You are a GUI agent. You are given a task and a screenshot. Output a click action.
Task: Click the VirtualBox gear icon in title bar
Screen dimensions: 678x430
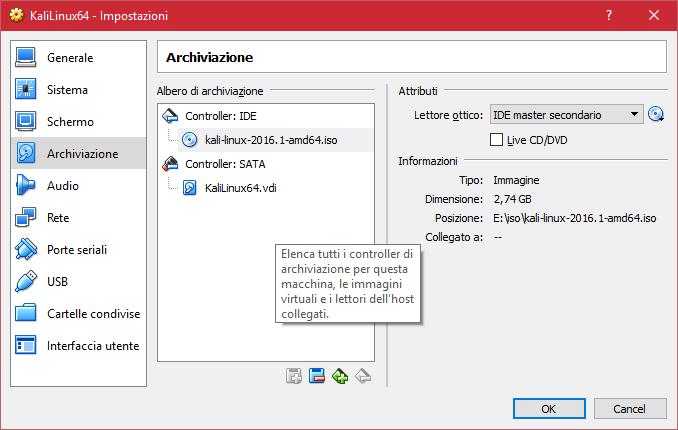click(x=16, y=15)
